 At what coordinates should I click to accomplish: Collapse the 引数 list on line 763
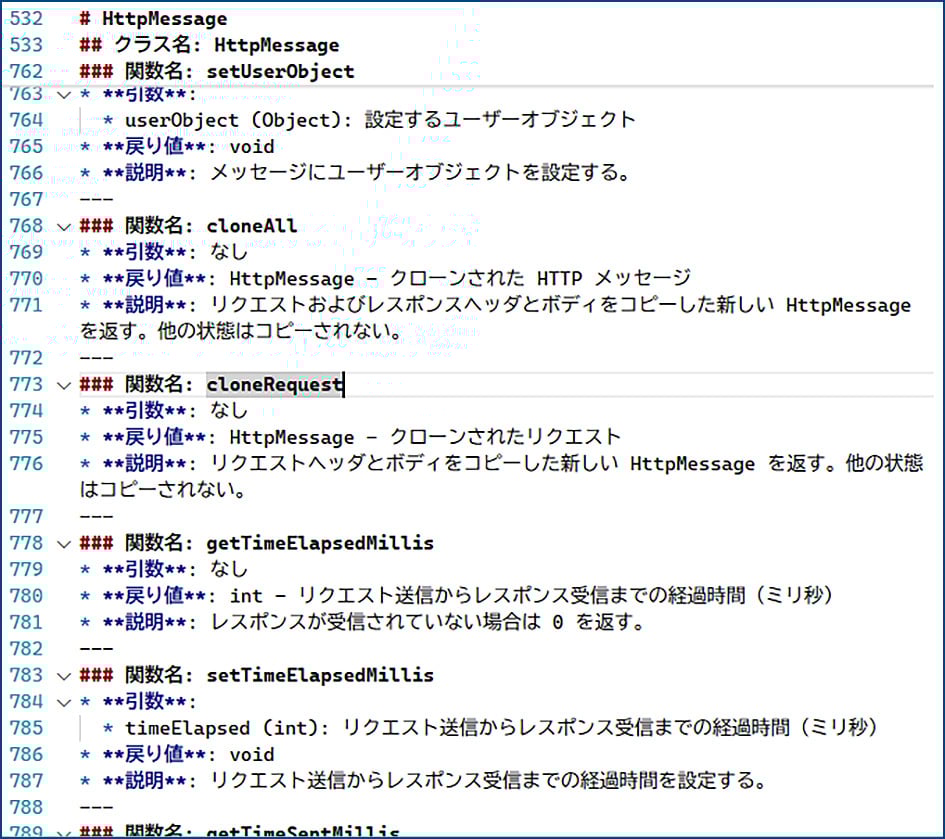coord(65,95)
